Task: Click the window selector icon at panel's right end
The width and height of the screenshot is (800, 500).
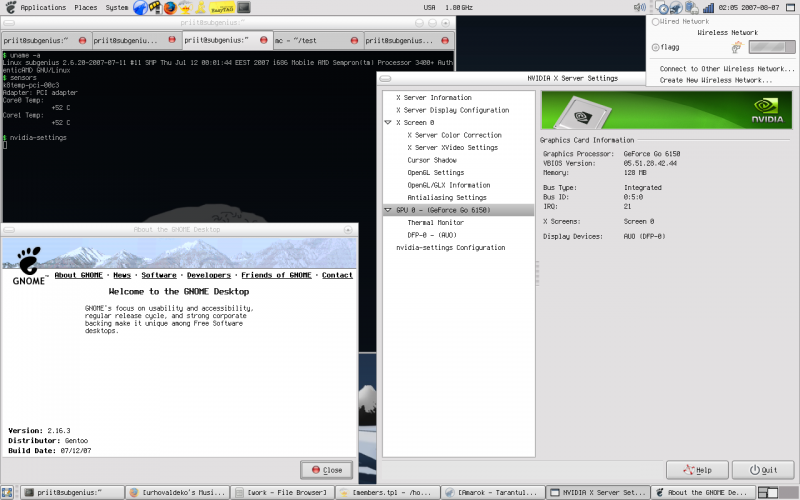Action: [x=790, y=8]
